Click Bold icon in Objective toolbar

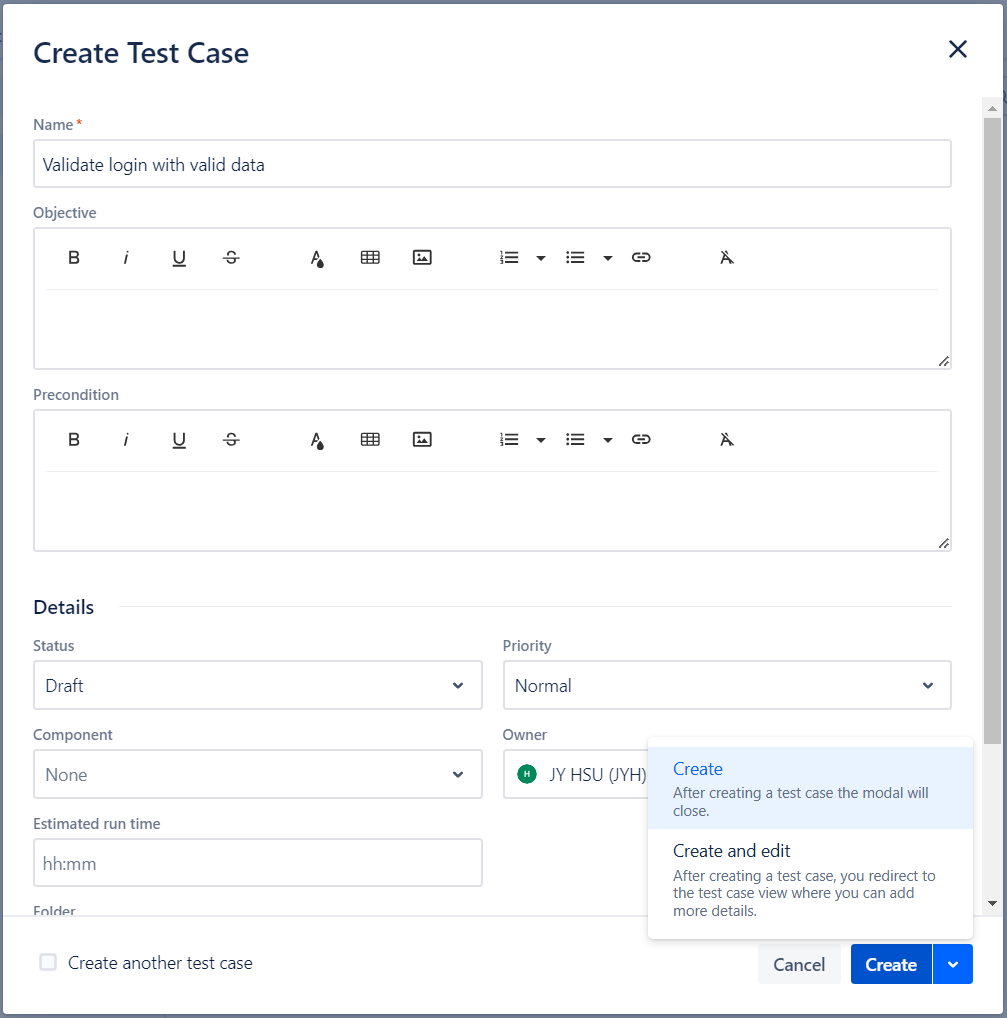[74, 258]
